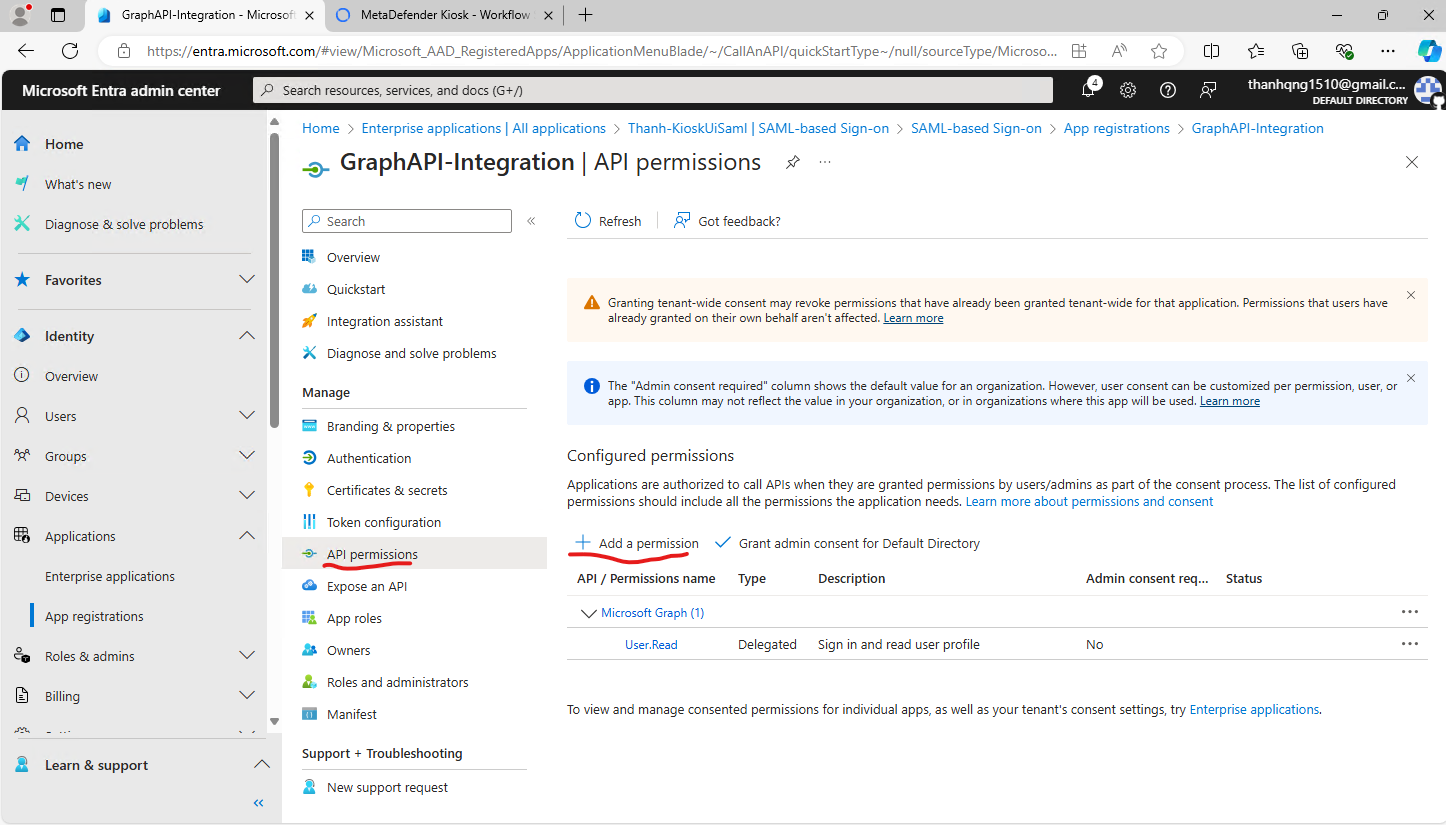
Task: Open more options ellipsis beside page title
Action: 825,162
